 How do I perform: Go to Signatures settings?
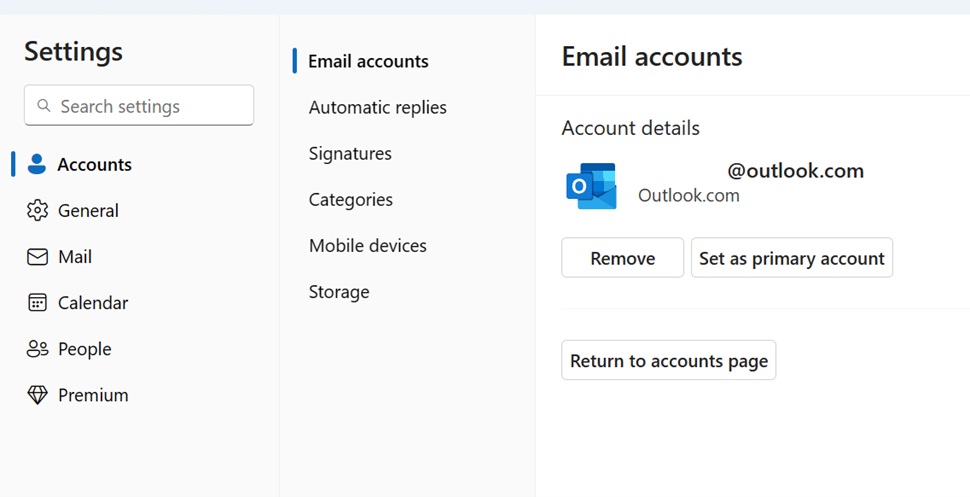coord(350,153)
